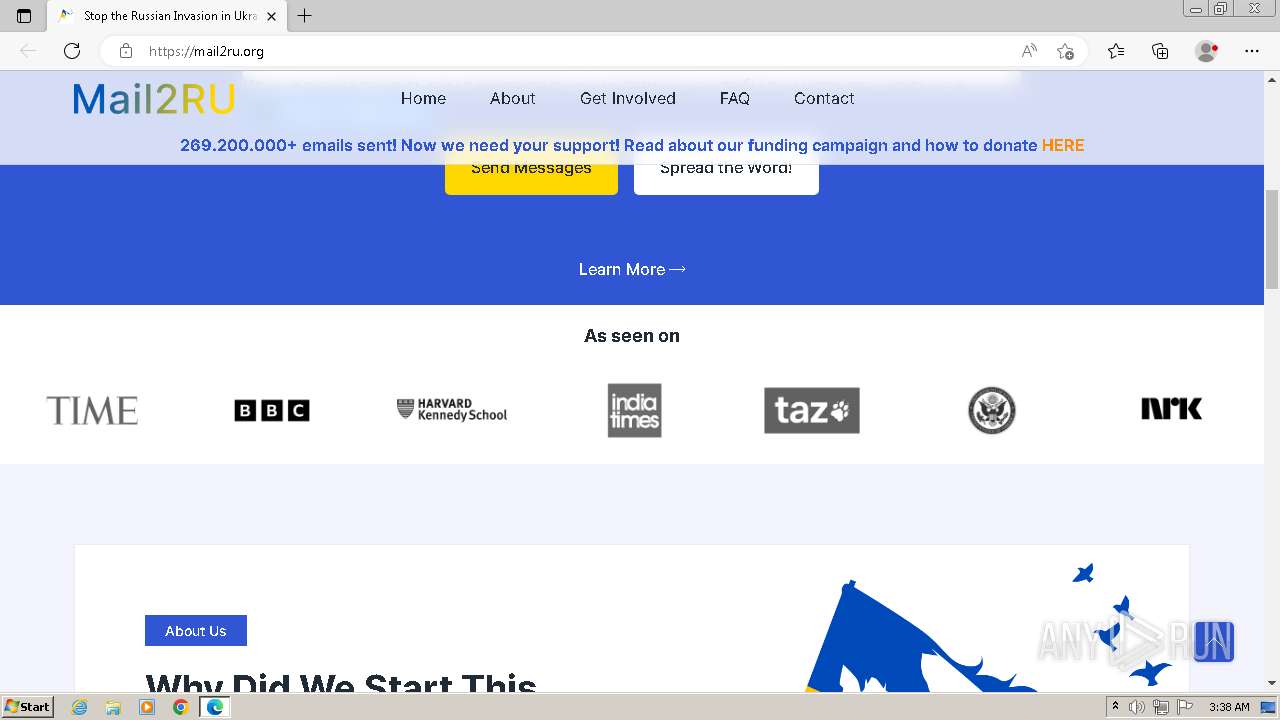Add this page to favorites star
The width and height of the screenshot is (1280, 720).
1065,51
